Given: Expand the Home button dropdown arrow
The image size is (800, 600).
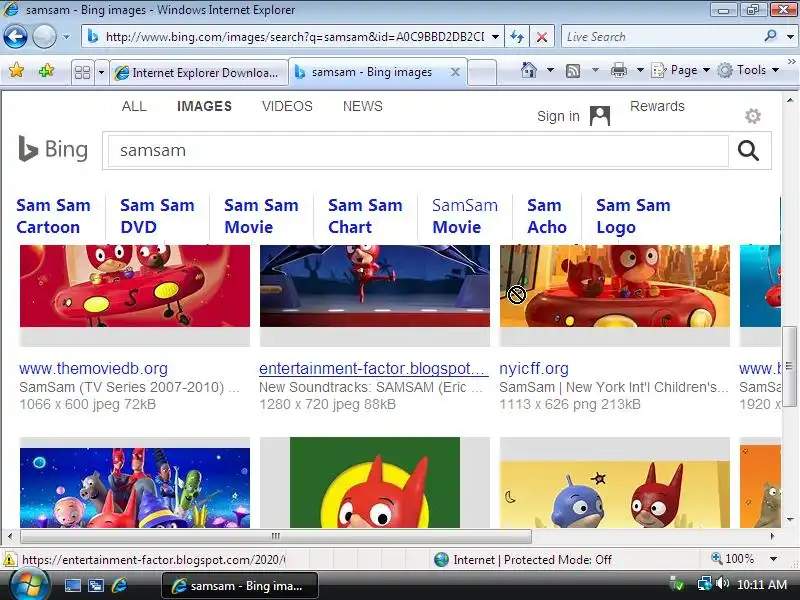Looking at the screenshot, I should coord(550,70).
